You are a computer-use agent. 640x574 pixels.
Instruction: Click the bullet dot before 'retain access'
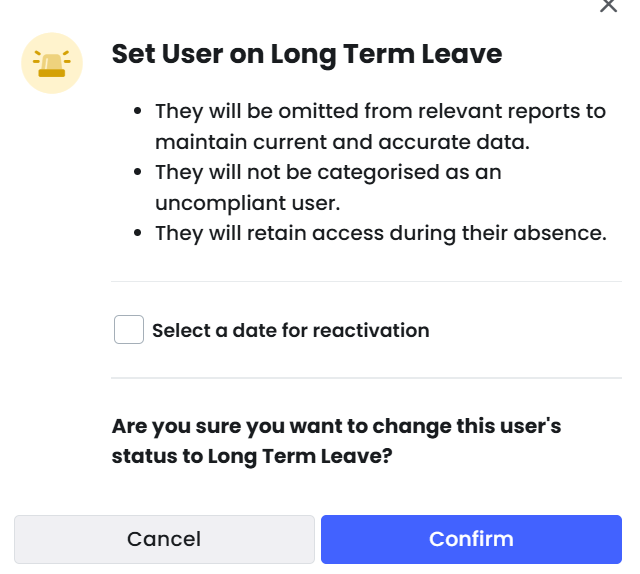(138, 233)
